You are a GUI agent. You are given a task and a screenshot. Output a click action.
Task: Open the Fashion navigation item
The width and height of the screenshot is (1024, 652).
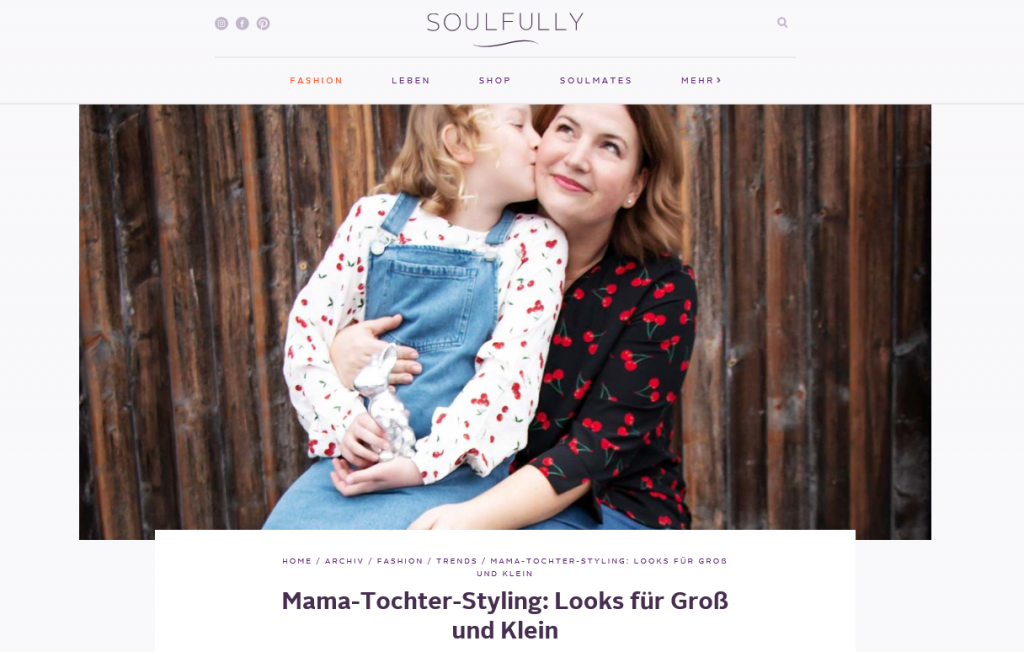pos(316,80)
